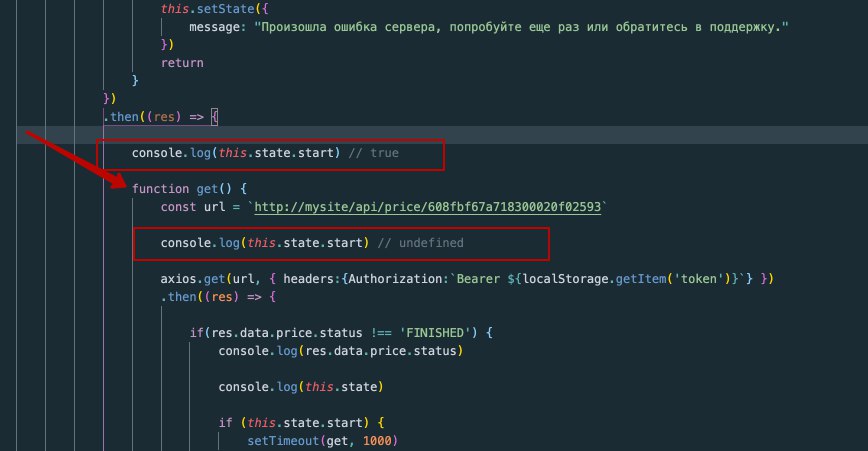
Task: Click the 'function get()' declaration line
Action: point(189,189)
